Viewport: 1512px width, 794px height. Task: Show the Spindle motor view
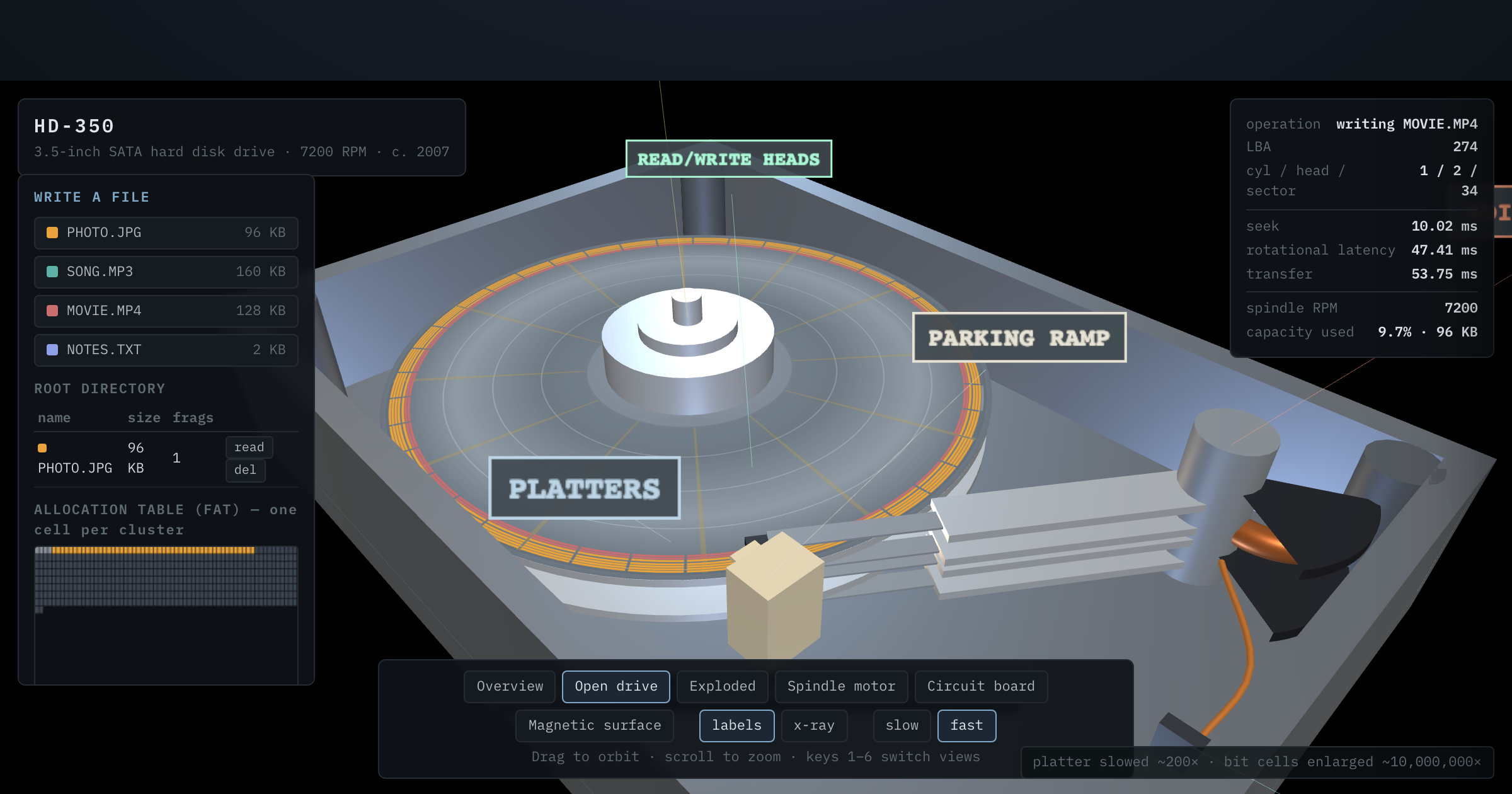coord(842,687)
